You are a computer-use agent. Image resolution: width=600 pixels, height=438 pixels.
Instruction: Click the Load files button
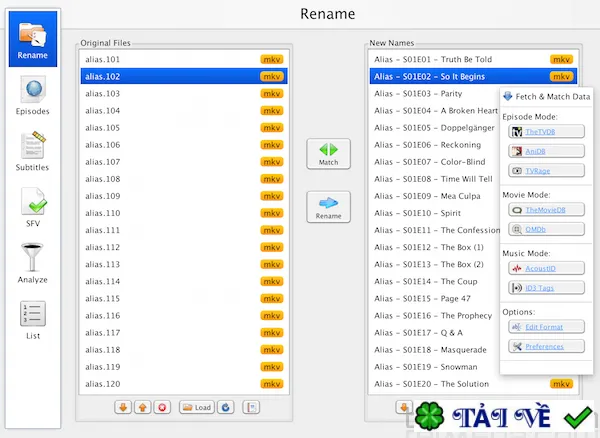(x=197, y=407)
